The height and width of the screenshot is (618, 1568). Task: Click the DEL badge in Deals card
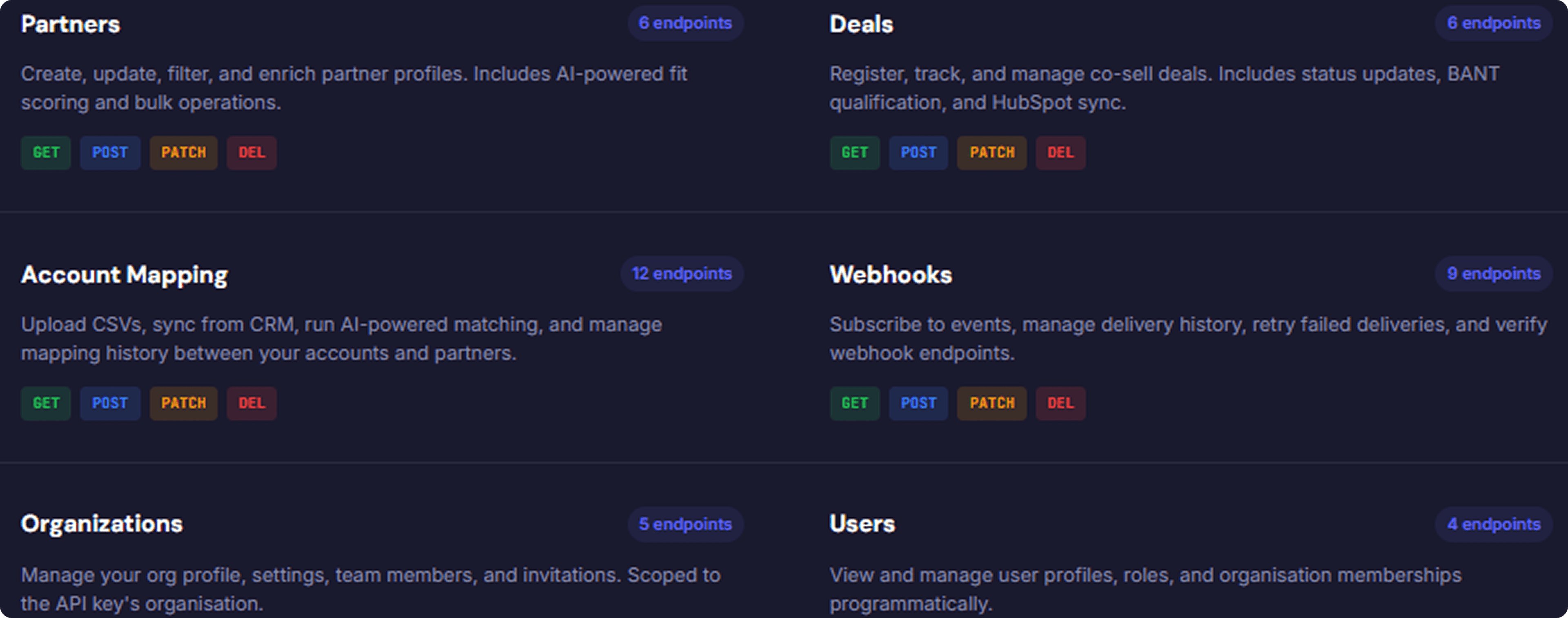click(1060, 153)
